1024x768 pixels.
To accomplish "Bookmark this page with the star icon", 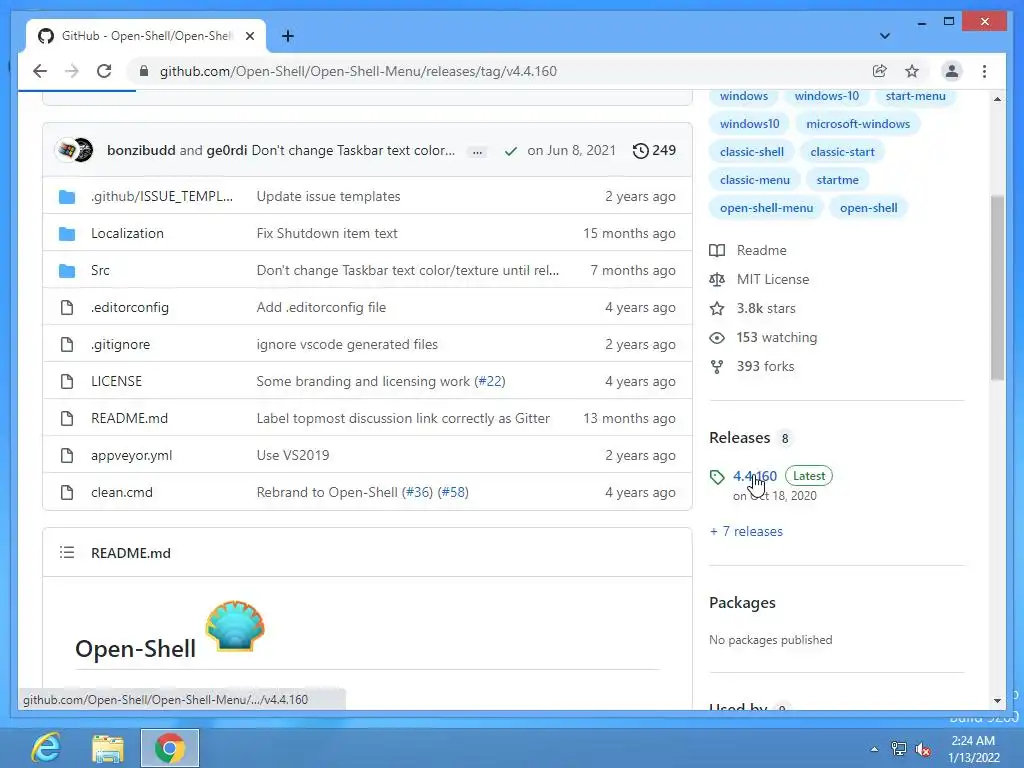I will coord(912,71).
